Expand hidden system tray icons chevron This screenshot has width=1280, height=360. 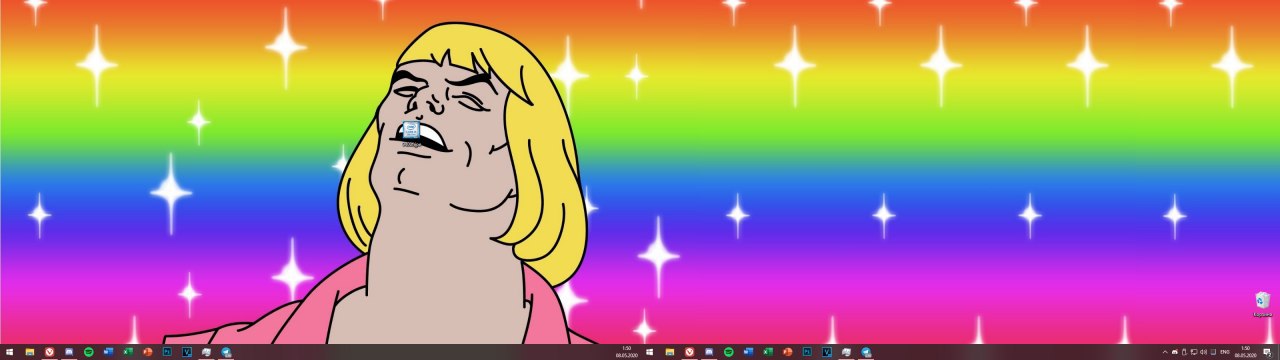(x=1165, y=352)
